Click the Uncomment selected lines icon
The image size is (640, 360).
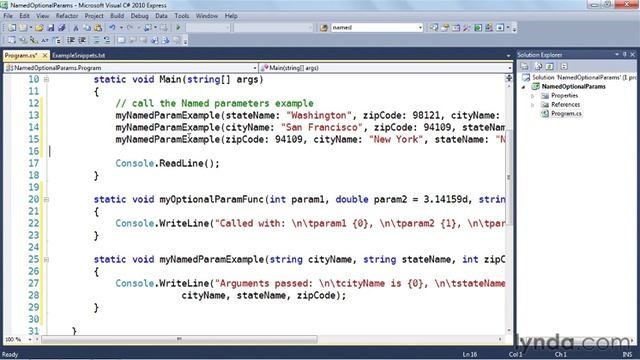(107, 40)
